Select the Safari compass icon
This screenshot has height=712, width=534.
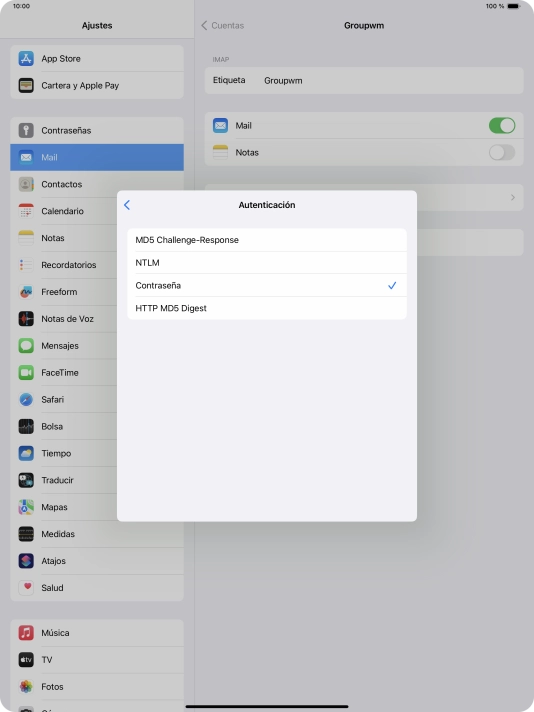26,400
